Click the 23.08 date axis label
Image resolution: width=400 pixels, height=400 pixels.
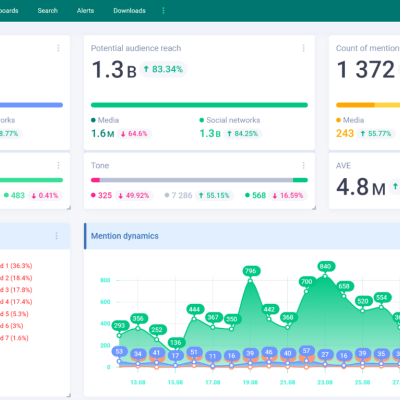325,382
